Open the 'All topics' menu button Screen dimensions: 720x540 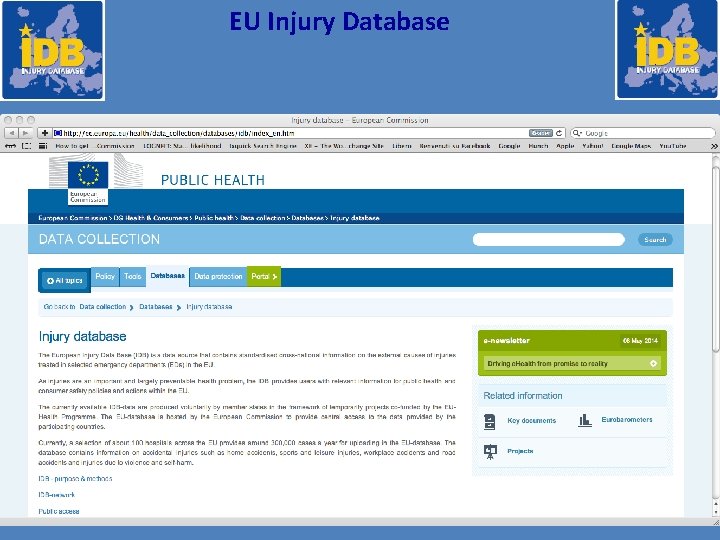(65, 281)
